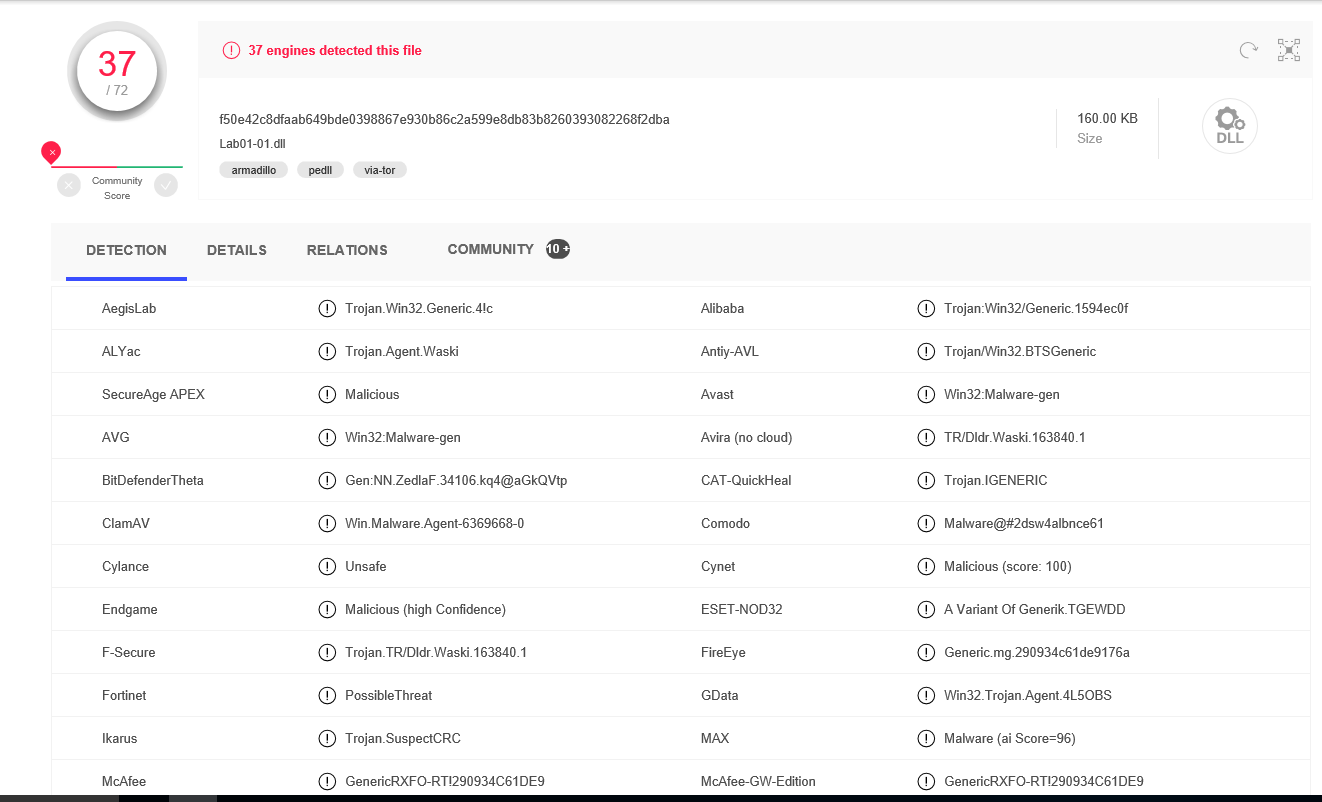Click the Fortinet PossibleThreat result
The width and height of the screenshot is (1322, 802).
click(x=389, y=695)
